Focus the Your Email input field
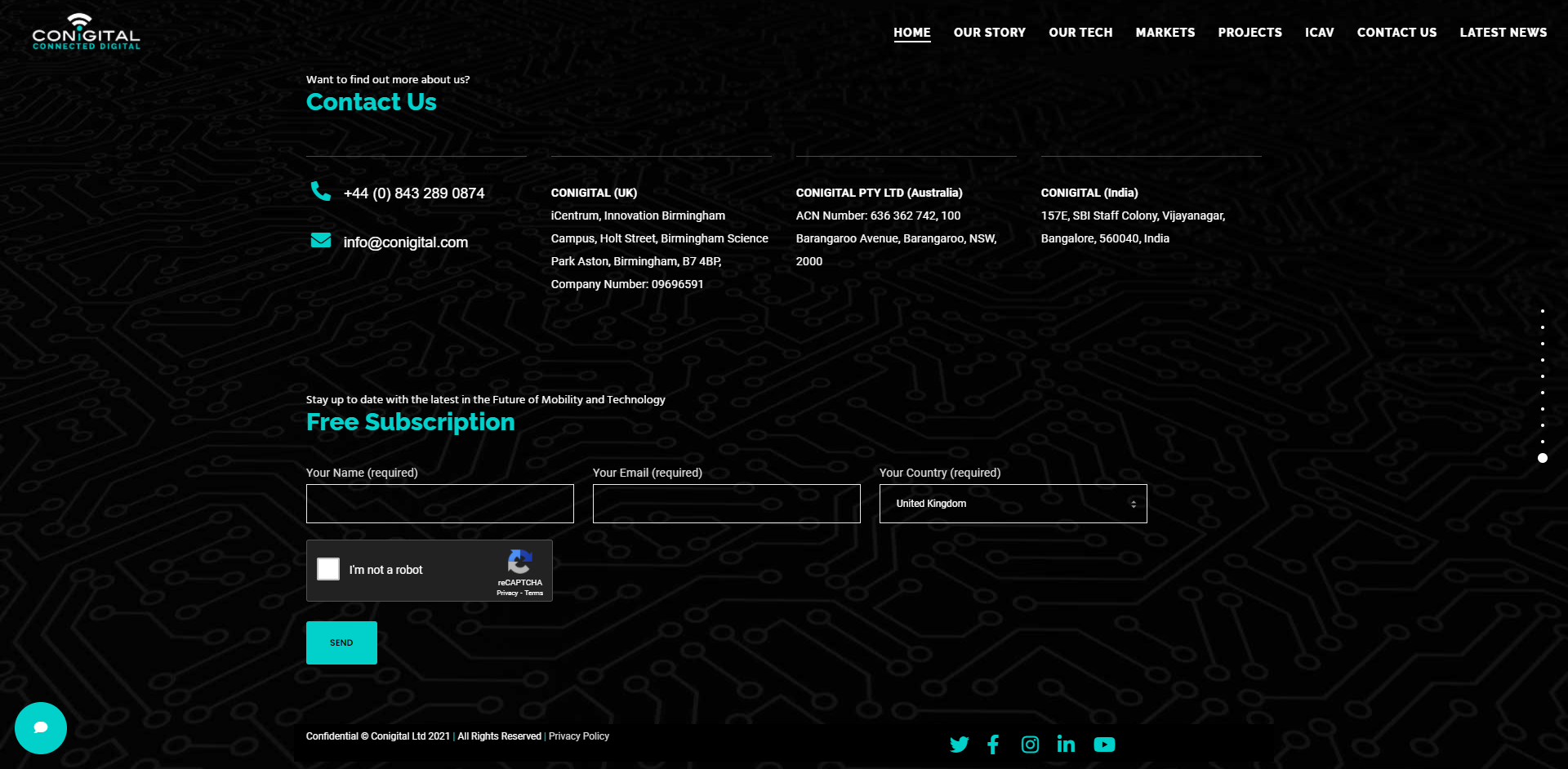The width and height of the screenshot is (1568, 769). click(726, 504)
